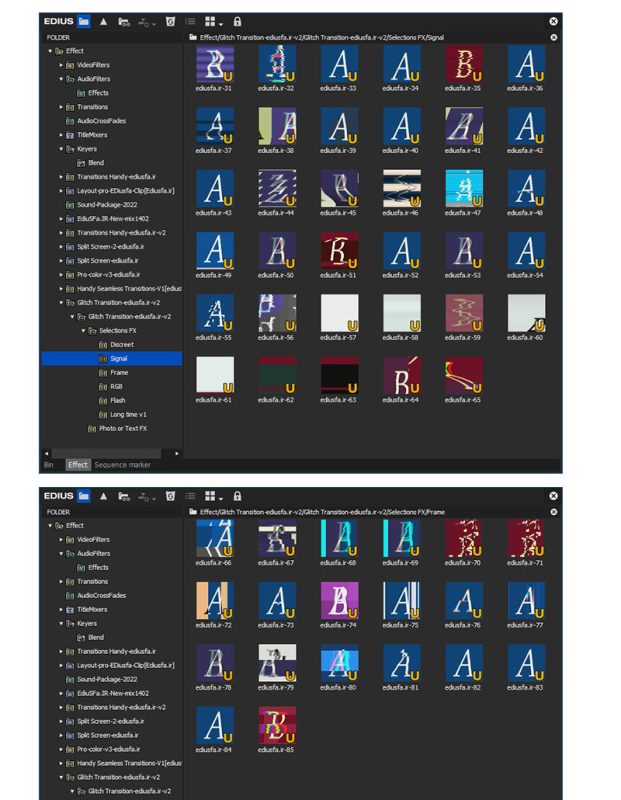The height and width of the screenshot is (800, 621).
Task: Expand Transitions node in Signal window tree
Action: point(61,107)
